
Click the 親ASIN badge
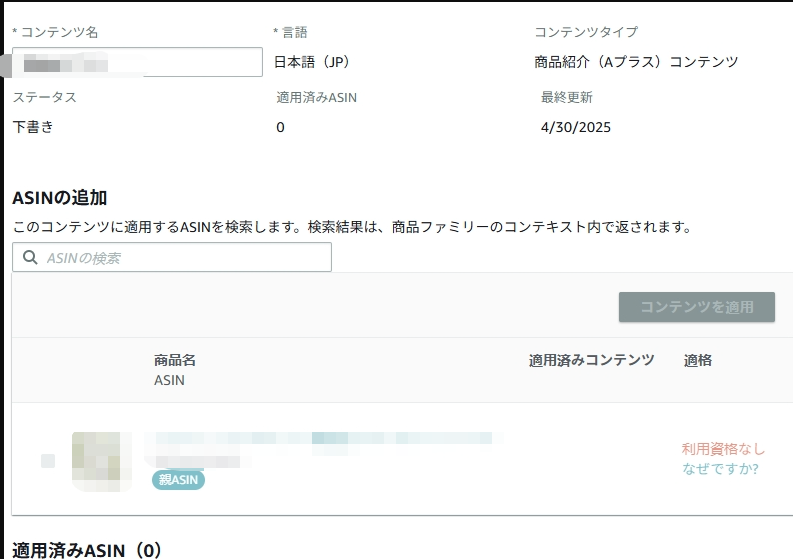click(179, 480)
